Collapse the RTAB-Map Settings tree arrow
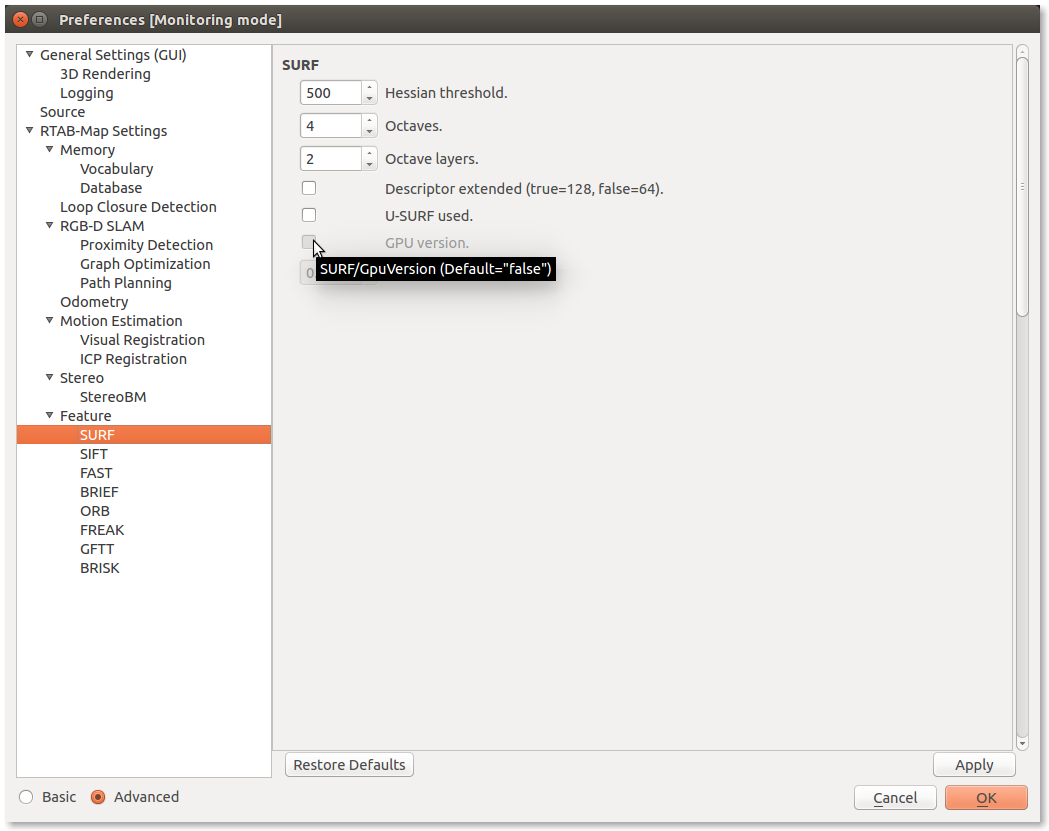 click(x=29, y=131)
